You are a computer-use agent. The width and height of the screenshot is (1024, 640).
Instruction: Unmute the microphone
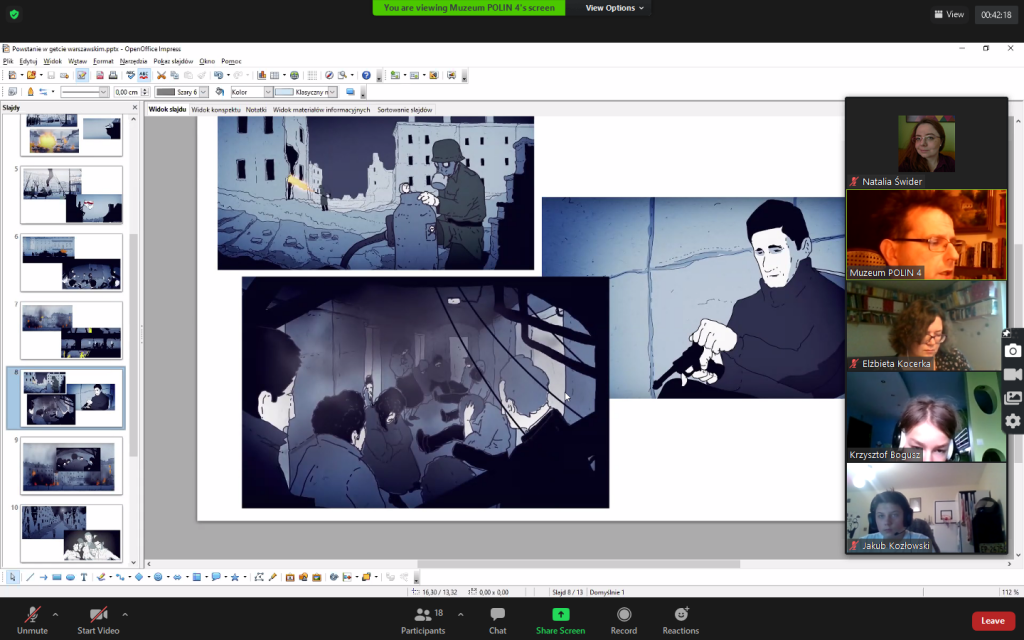coord(32,620)
